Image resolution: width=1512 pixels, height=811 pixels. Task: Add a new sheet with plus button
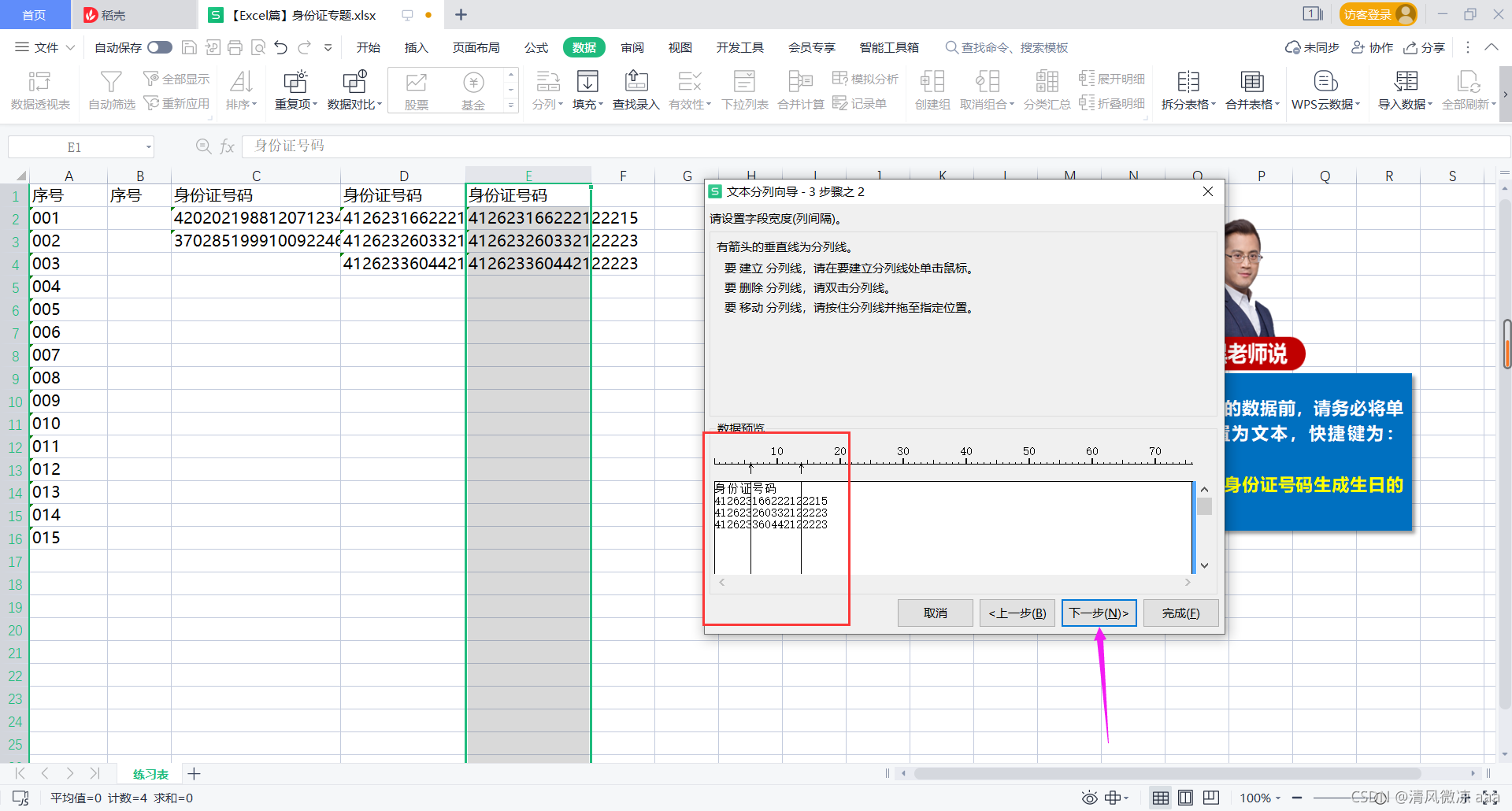click(x=194, y=774)
